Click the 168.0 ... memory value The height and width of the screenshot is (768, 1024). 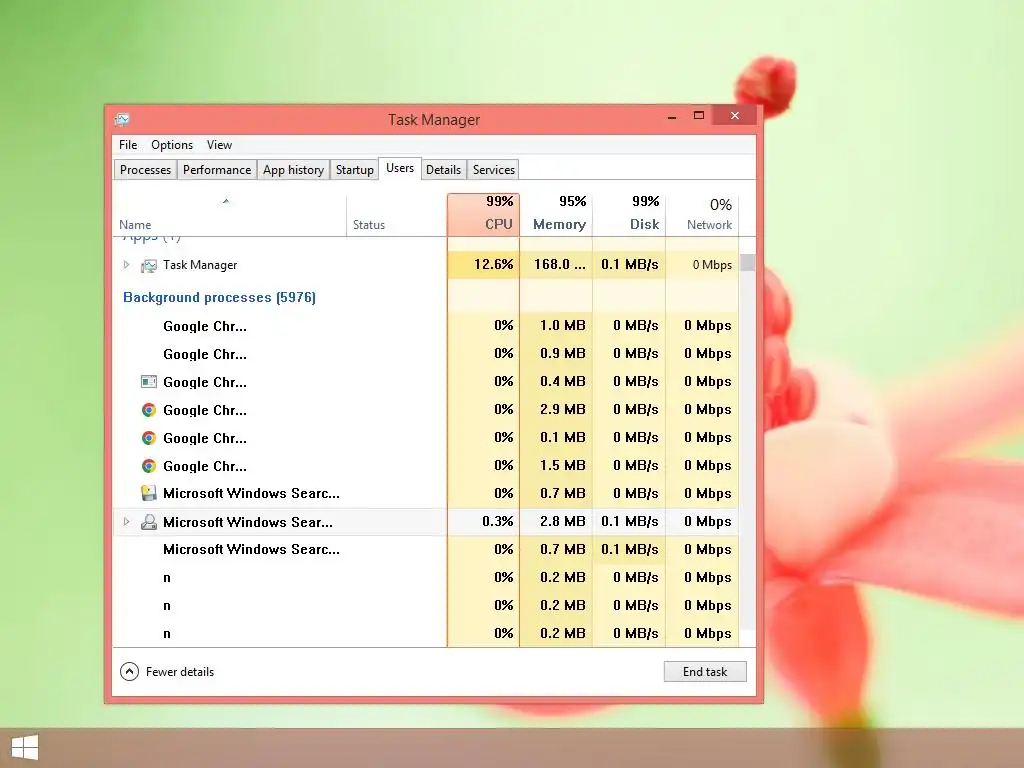(x=556, y=264)
